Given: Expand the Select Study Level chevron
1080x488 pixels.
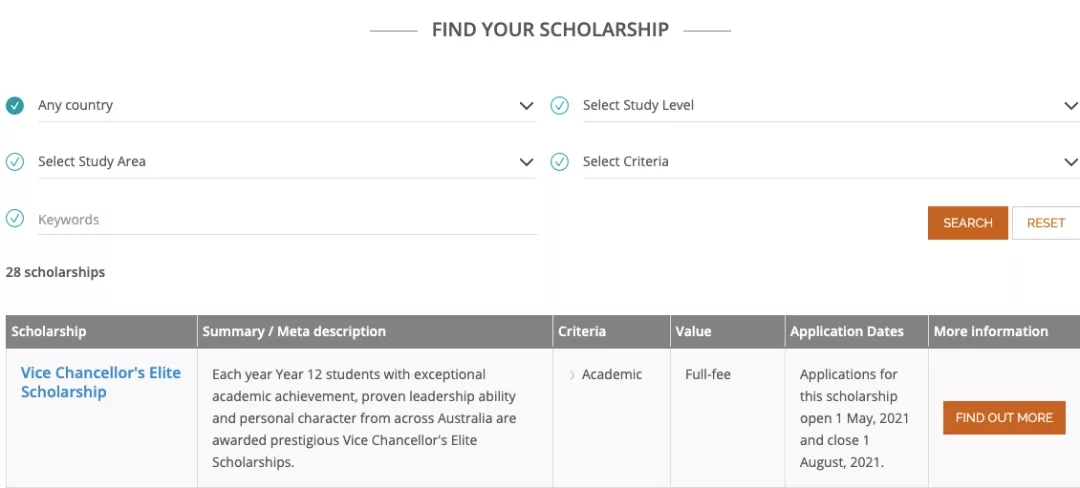Looking at the screenshot, I should pos(1071,106).
